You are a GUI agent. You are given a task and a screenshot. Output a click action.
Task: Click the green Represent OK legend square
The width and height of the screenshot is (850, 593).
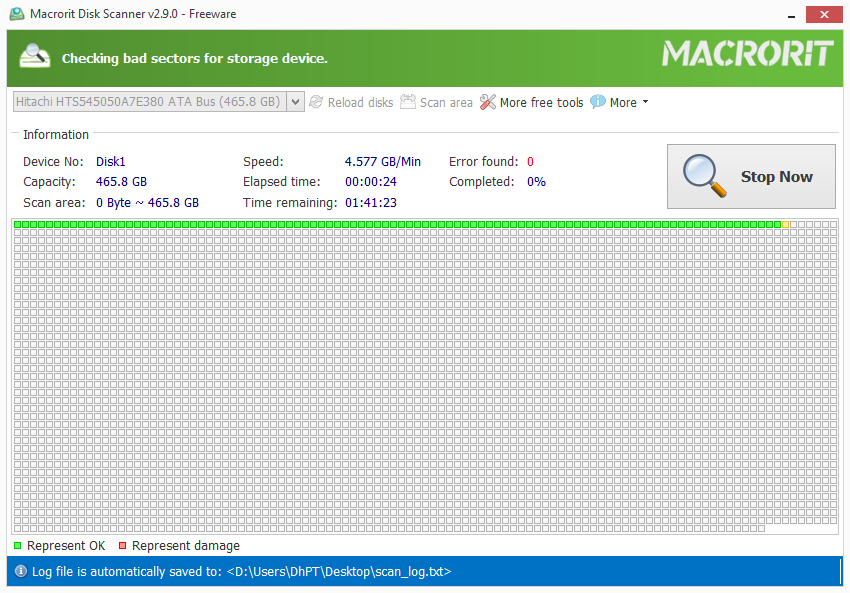coord(18,546)
